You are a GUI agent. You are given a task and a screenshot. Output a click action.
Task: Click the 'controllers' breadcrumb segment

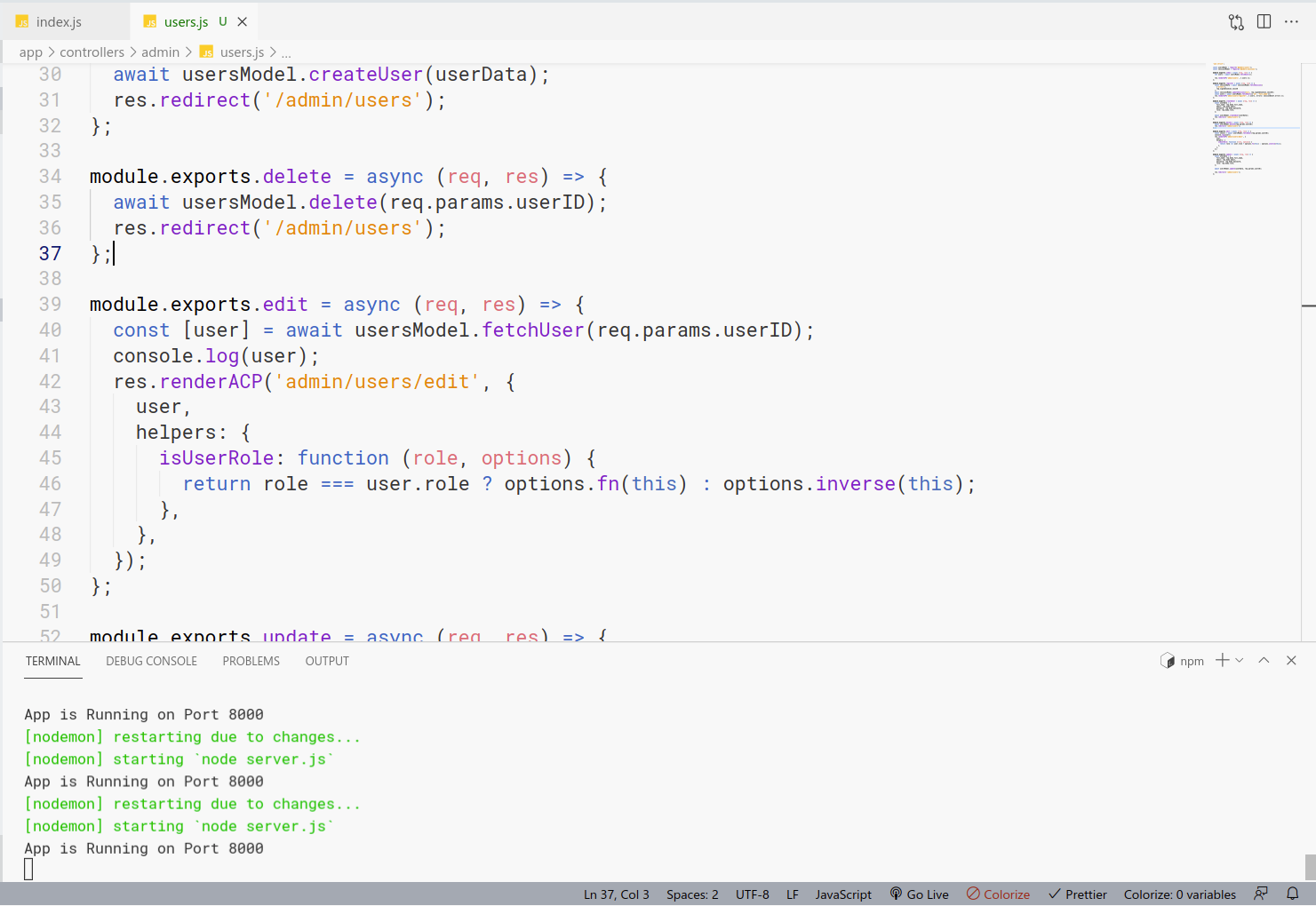[92, 52]
